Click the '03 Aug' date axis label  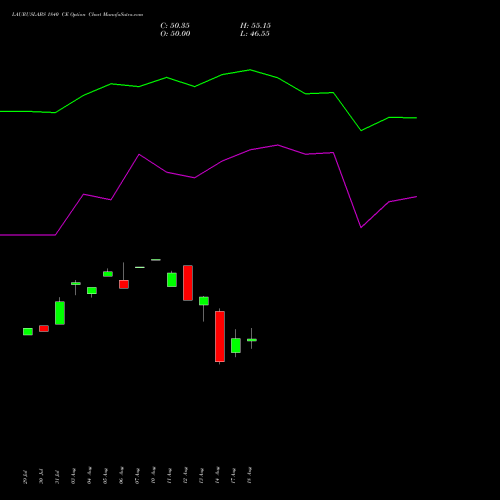73,476
